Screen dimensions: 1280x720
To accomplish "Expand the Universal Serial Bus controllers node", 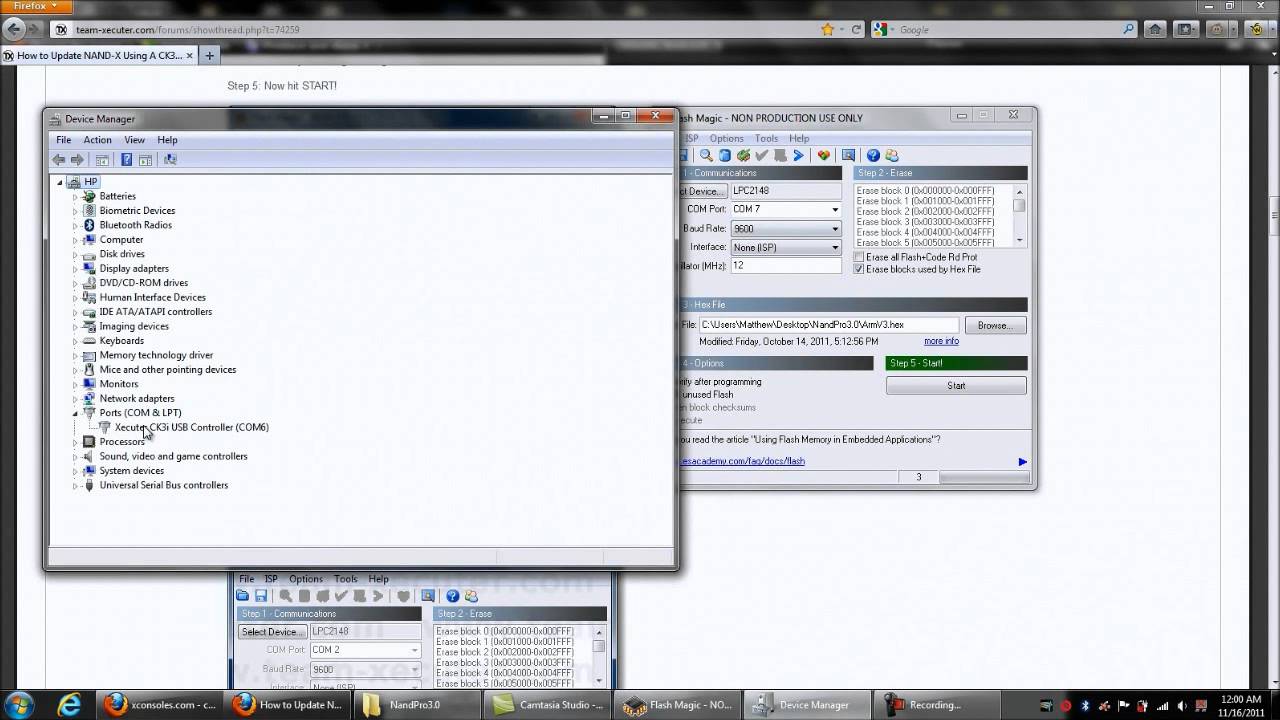I will pos(75,486).
